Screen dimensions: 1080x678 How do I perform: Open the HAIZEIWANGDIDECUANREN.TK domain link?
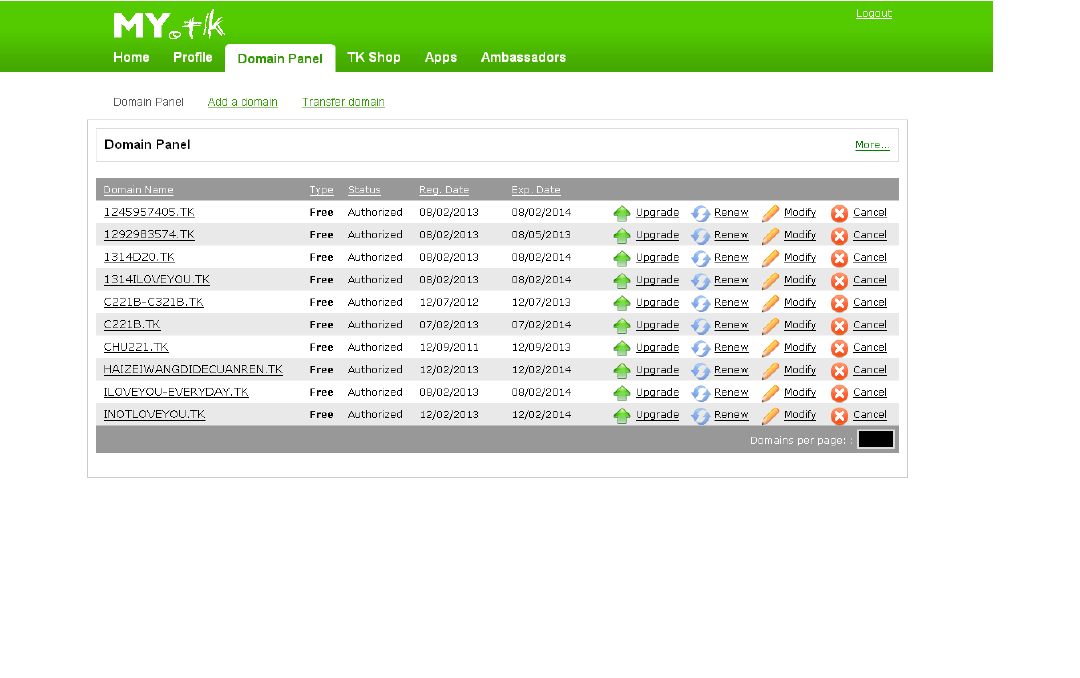click(x=193, y=370)
